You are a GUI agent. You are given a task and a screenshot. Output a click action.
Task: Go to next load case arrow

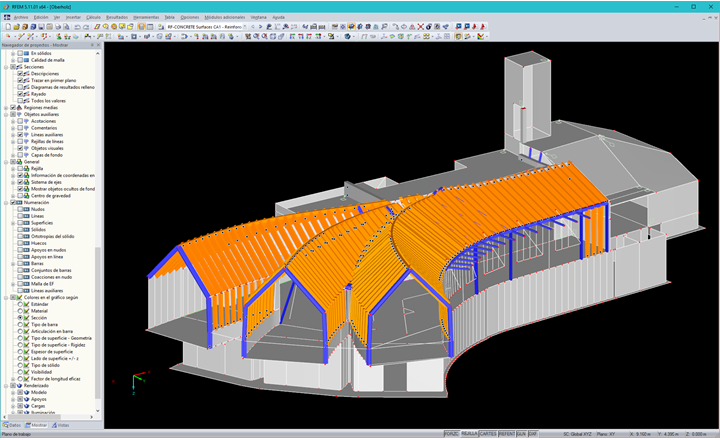click(x=260, y=27)
